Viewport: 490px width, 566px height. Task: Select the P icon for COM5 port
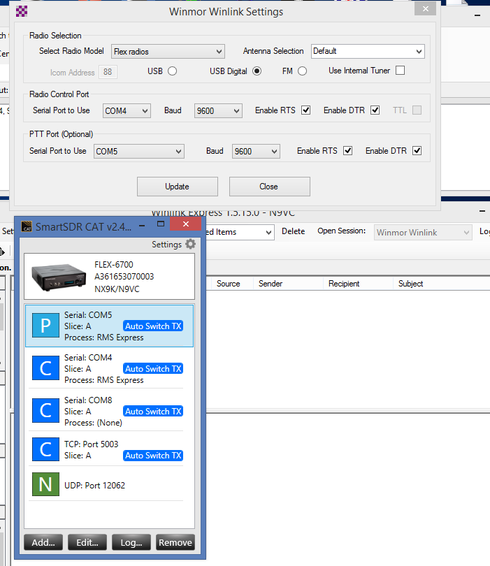(45, 326)
